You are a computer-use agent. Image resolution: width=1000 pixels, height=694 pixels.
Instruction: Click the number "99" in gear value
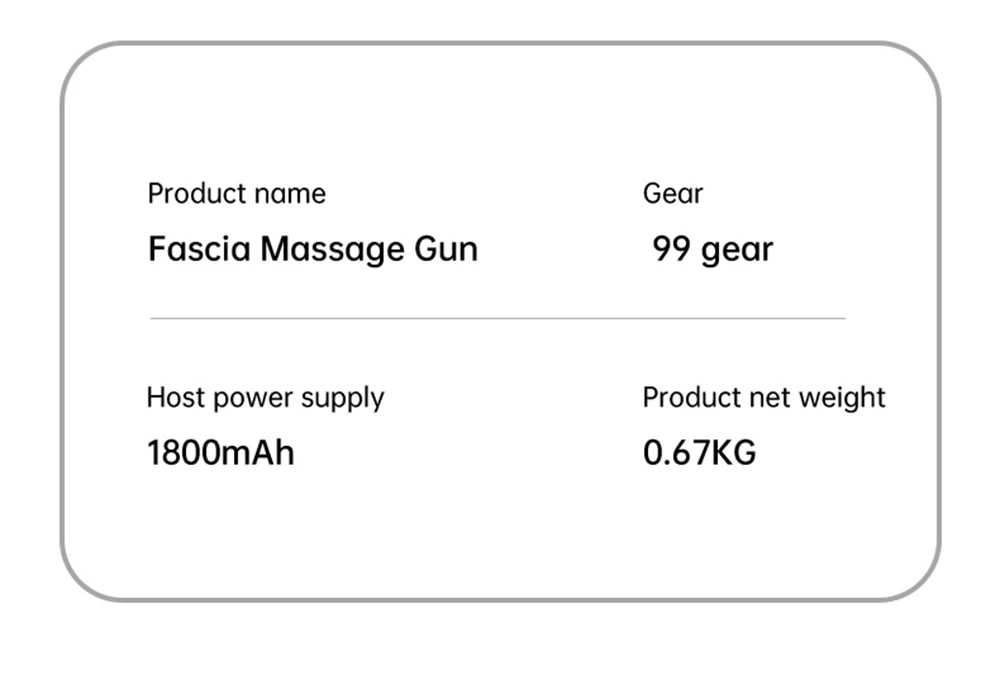(671, 249)
